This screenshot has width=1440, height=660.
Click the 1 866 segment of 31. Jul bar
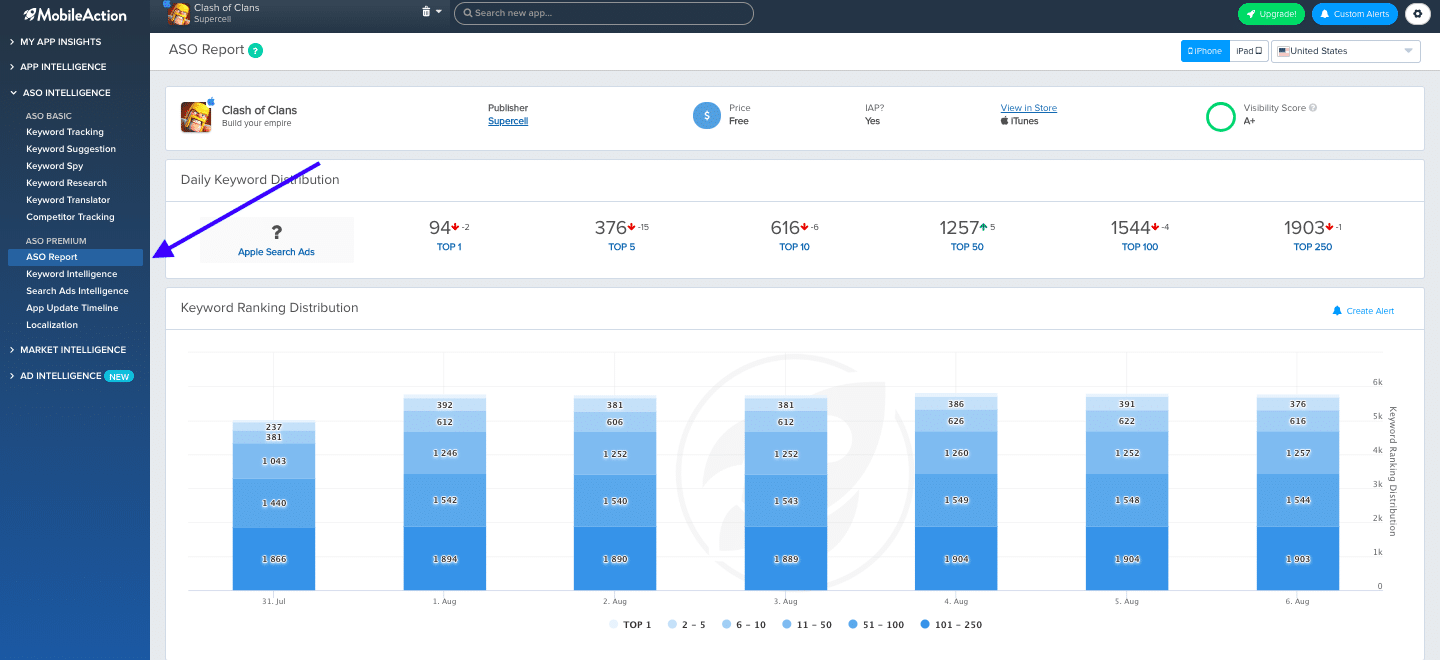[274, 559]
